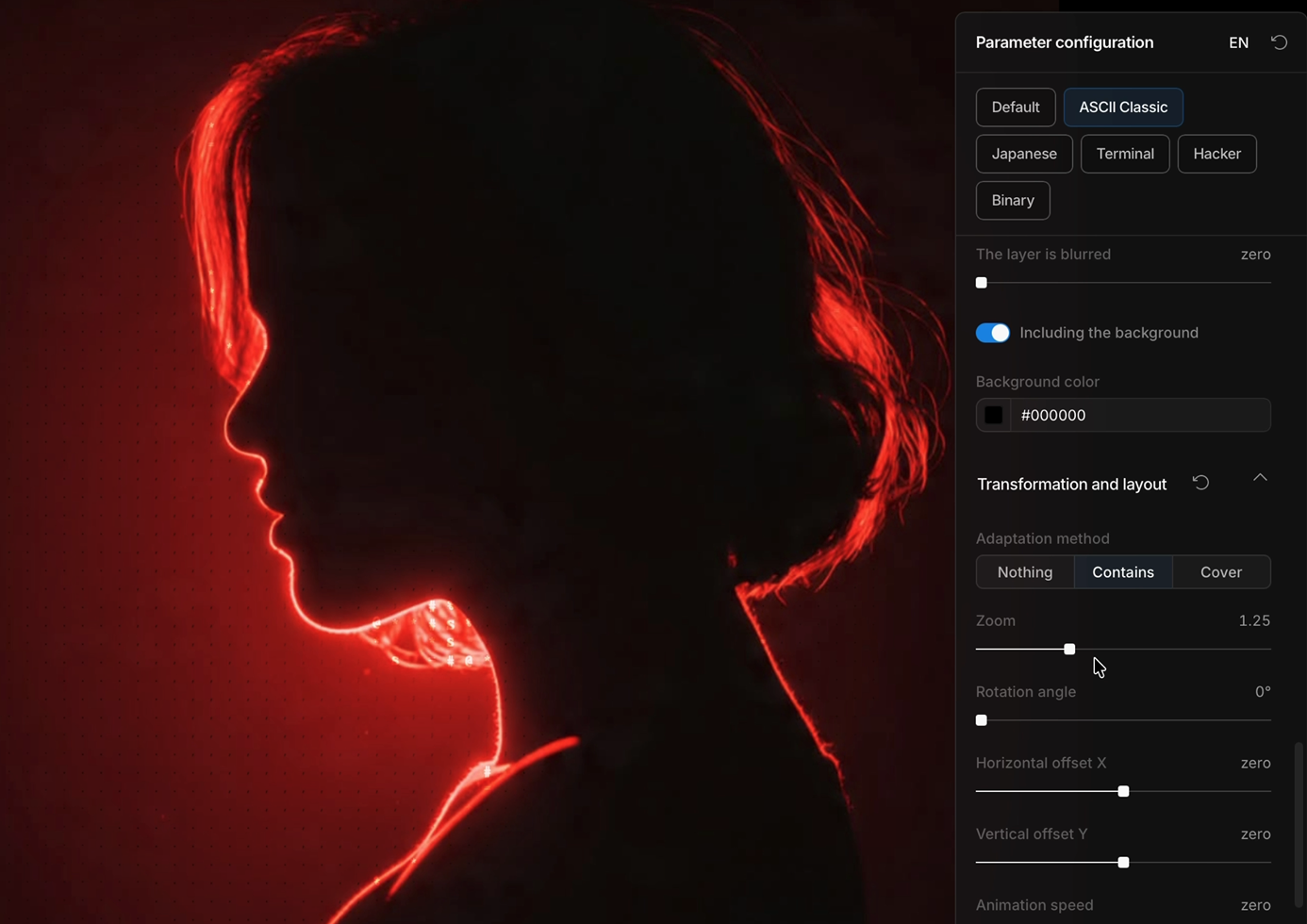Image resolution: width=1307 pixels, height=924 pixels.
Task: Click the Zoom slider handle
Action: pyautogui.click(x=1069, y=649)
